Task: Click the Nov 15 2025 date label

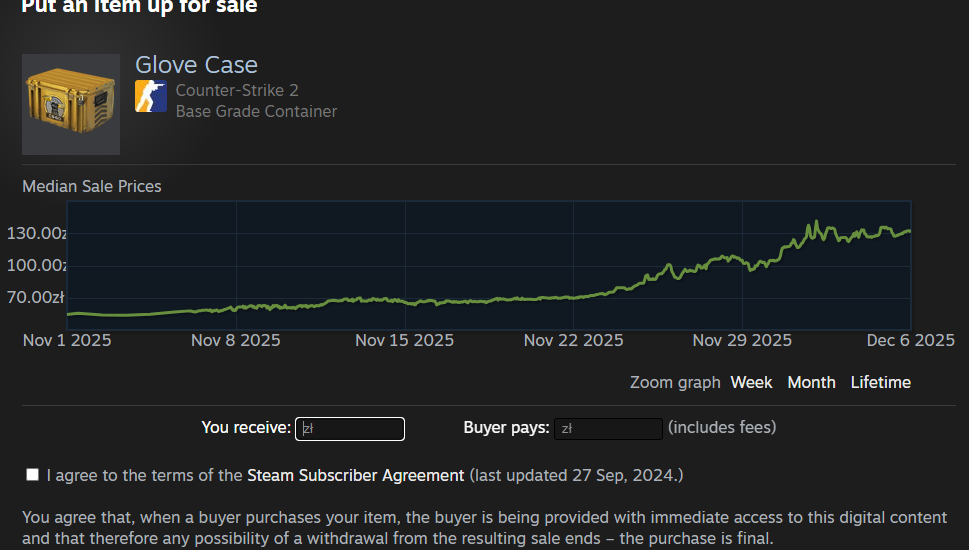Action: pos(404,340)
